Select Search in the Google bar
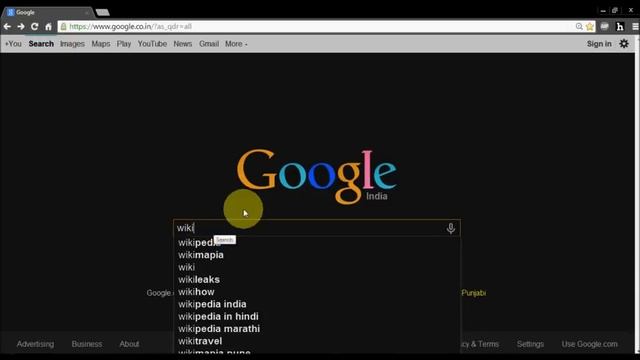Image resolution: width=640 pixels, height=360 pixels. click(41, 44)
